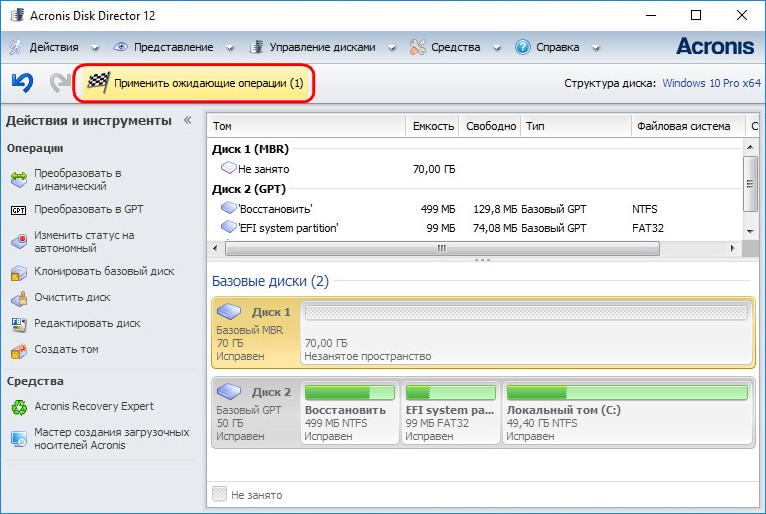Select the Диск 1 (MBR) group row
This screenshot has width=766, height=514.
pos(474,149)
